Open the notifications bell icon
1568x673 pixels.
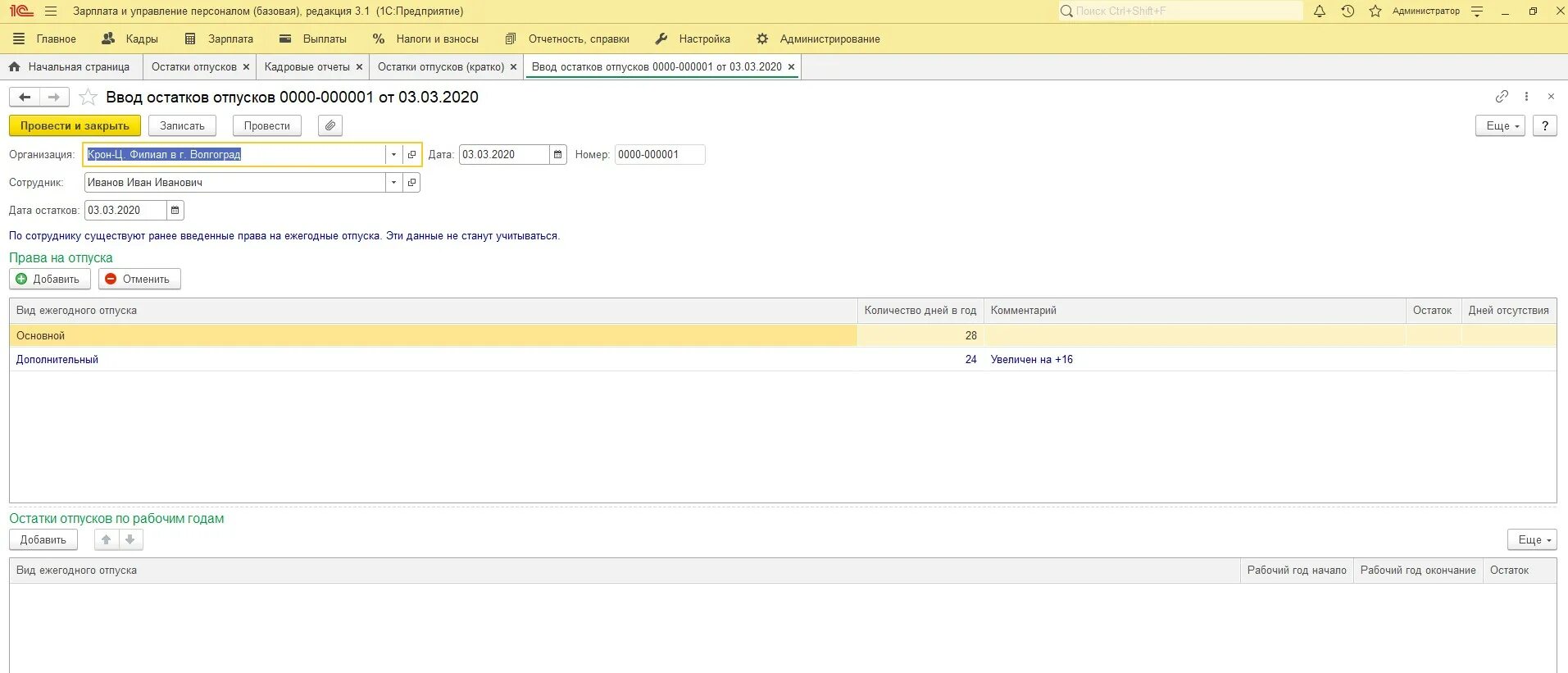point(1320,11)
